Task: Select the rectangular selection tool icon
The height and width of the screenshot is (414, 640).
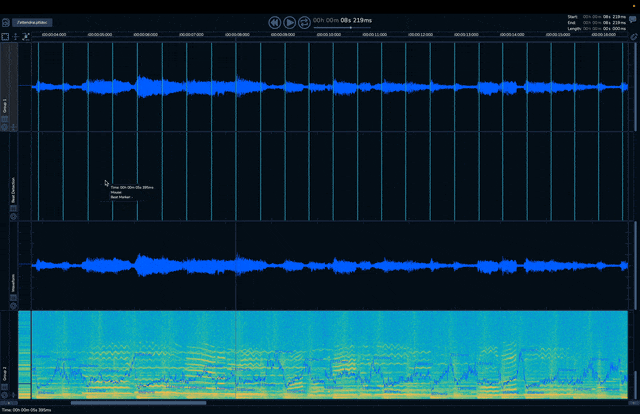Action: click(x=5, y=36)
